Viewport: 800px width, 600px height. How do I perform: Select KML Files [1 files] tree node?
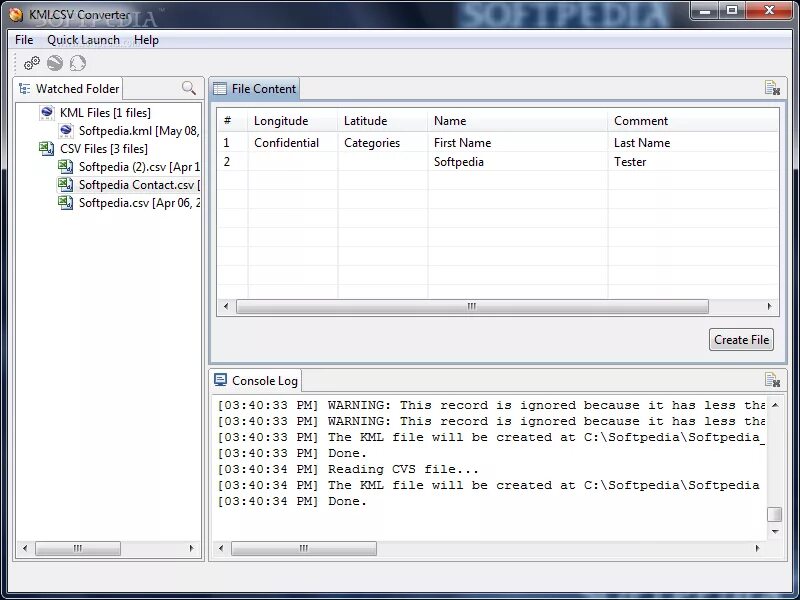pyautogui.click(x=105, y=113)
